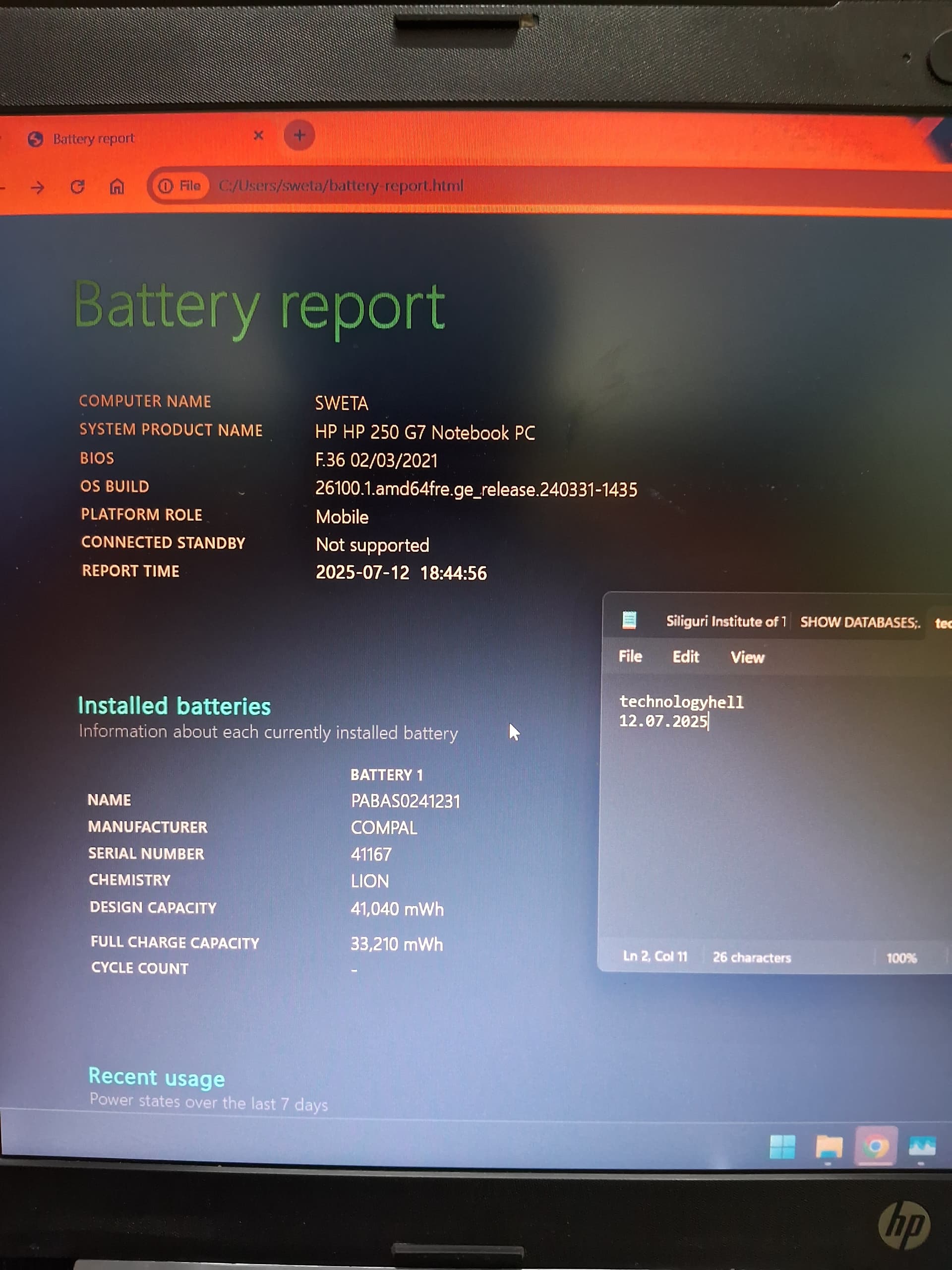Click the Mobile platform role value
952x1270 pixels.
(x=342, y=517)
